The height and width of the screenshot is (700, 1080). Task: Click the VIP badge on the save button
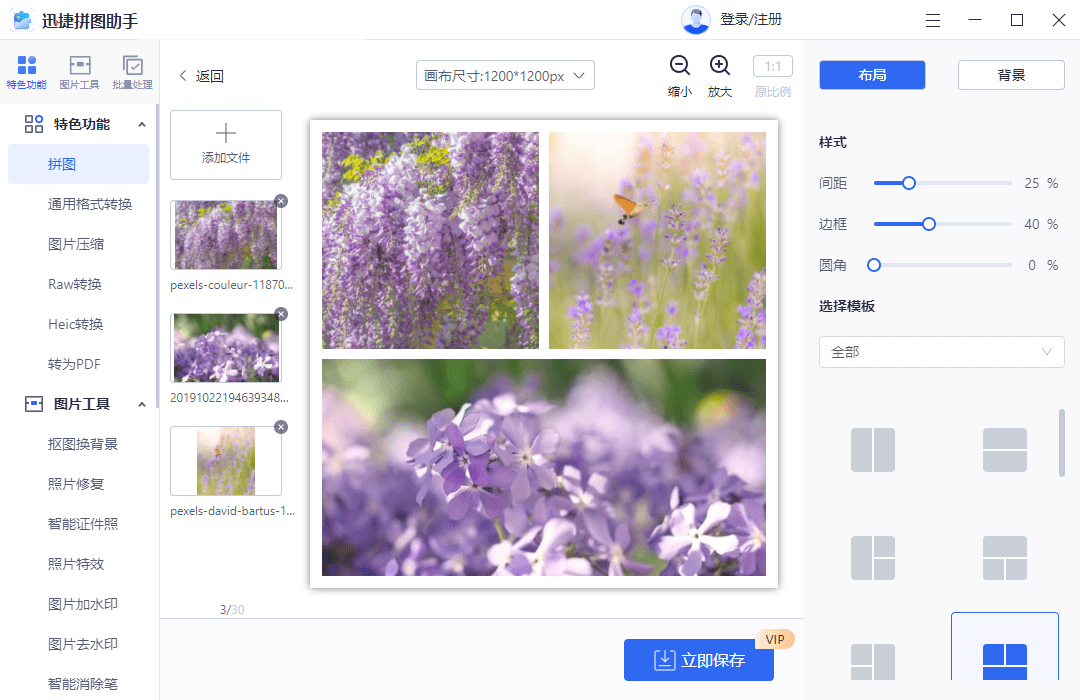(775, 639)
